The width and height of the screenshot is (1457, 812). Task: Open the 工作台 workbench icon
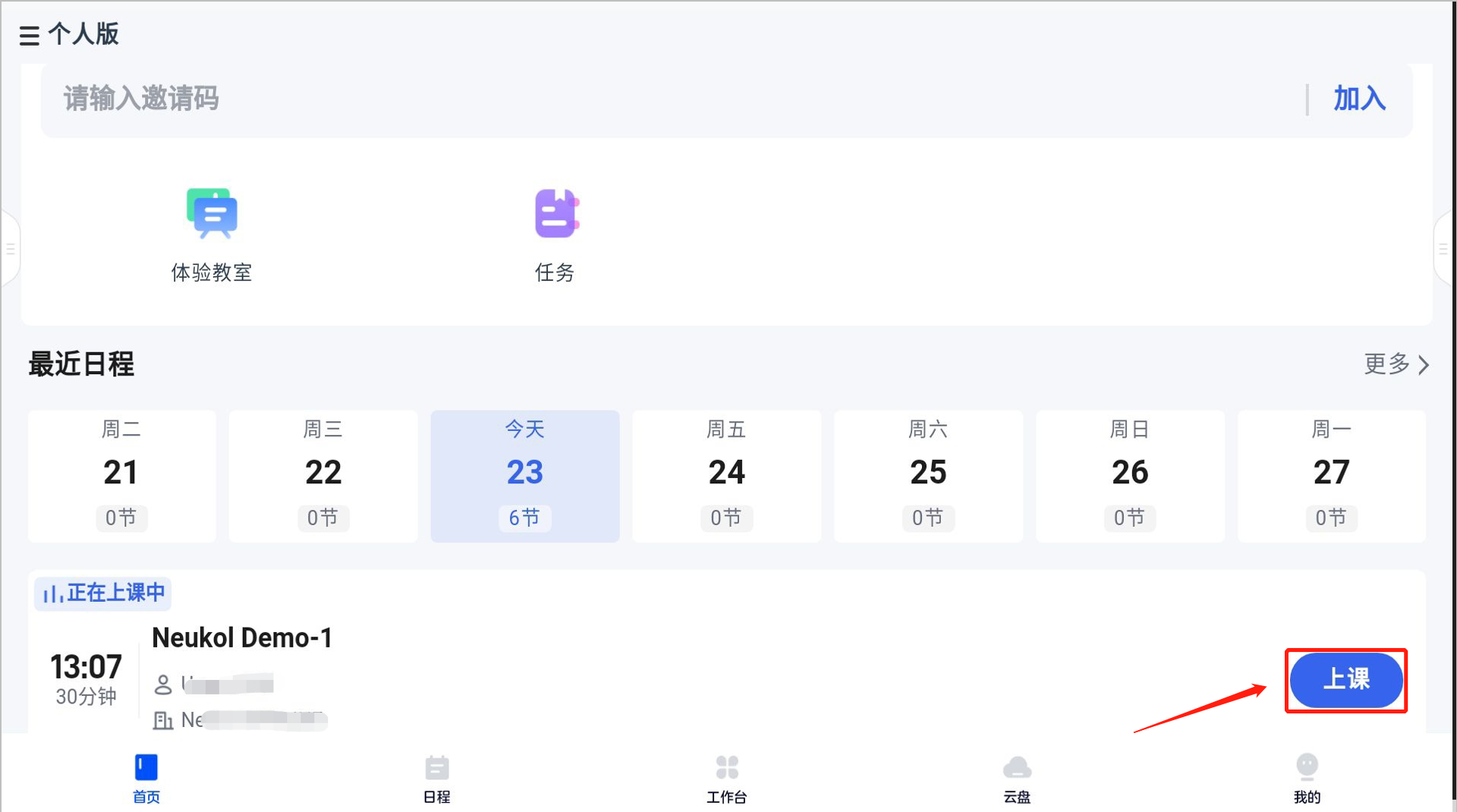click(727, 768)
